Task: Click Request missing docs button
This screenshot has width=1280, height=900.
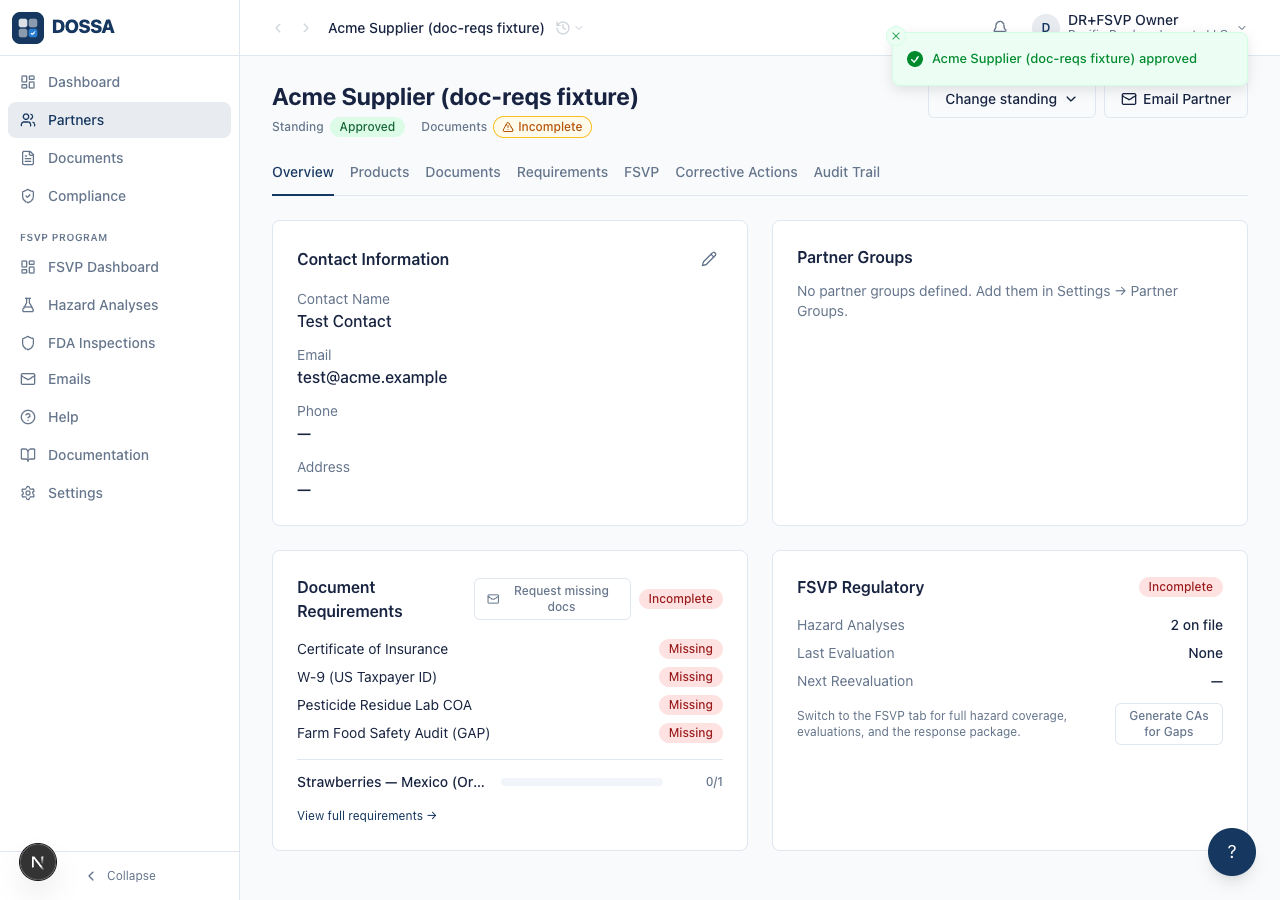Action: point(552,599)
